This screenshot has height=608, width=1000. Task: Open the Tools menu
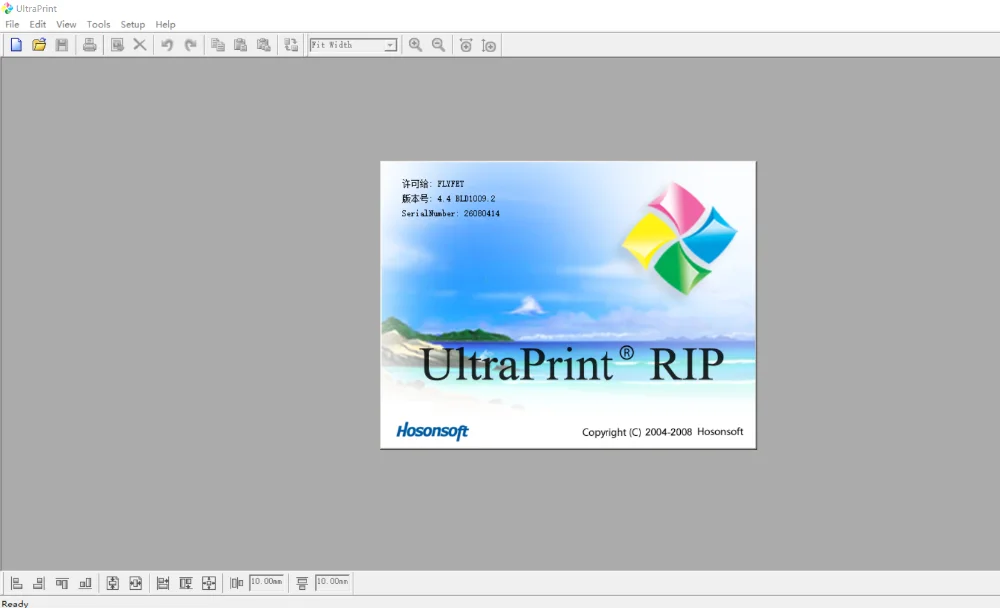click(98, 24)
